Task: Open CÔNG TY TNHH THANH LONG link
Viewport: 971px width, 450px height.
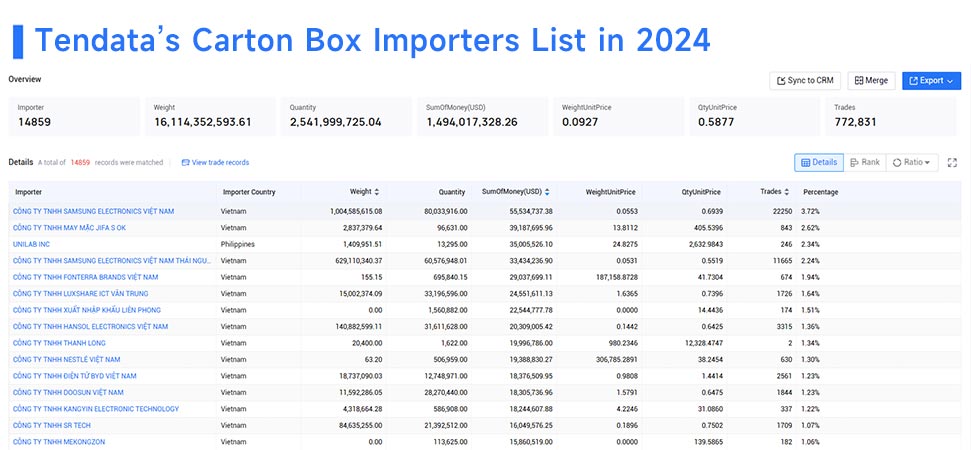Action: [x=59, y=343]
